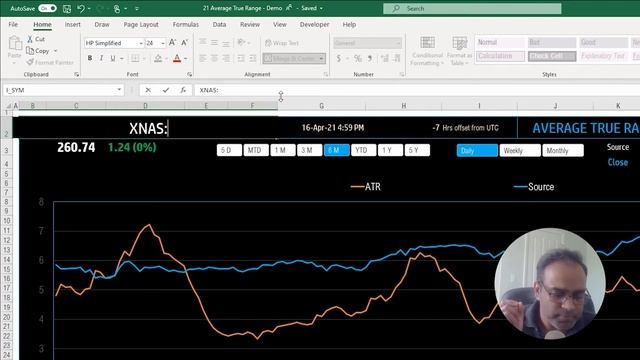Toggle Bold formatting
The image size is (640, 360).
[90, 58]
